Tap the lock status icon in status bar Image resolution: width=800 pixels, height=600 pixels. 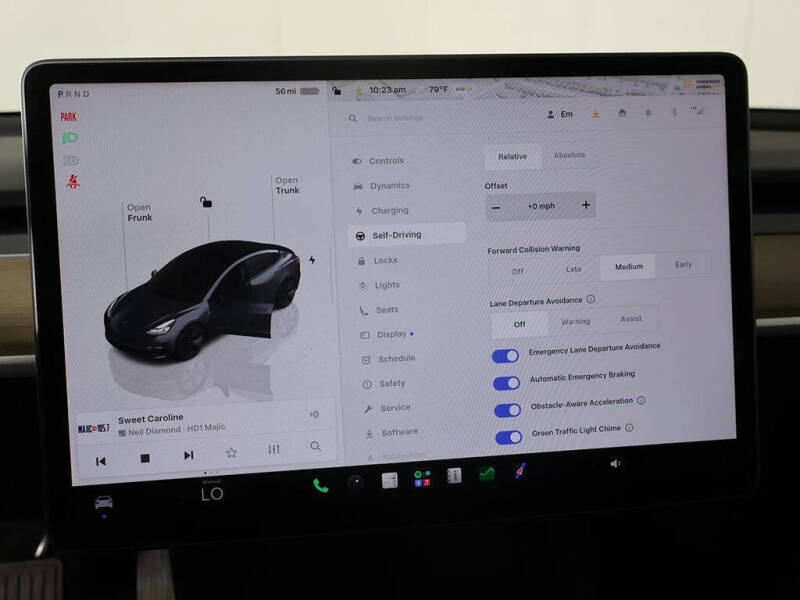(337, 90)
